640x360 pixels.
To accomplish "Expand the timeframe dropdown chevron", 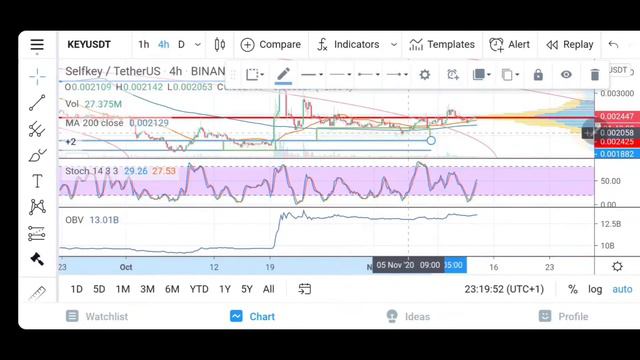I will coord(198,44).
